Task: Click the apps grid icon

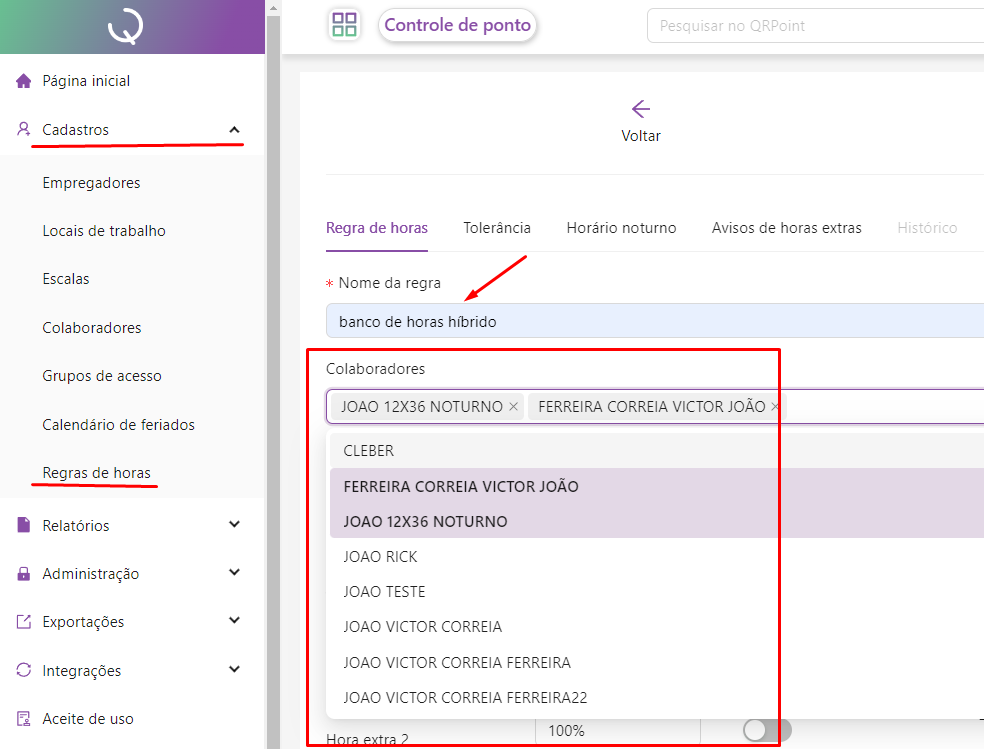Action: click(344, 25)
